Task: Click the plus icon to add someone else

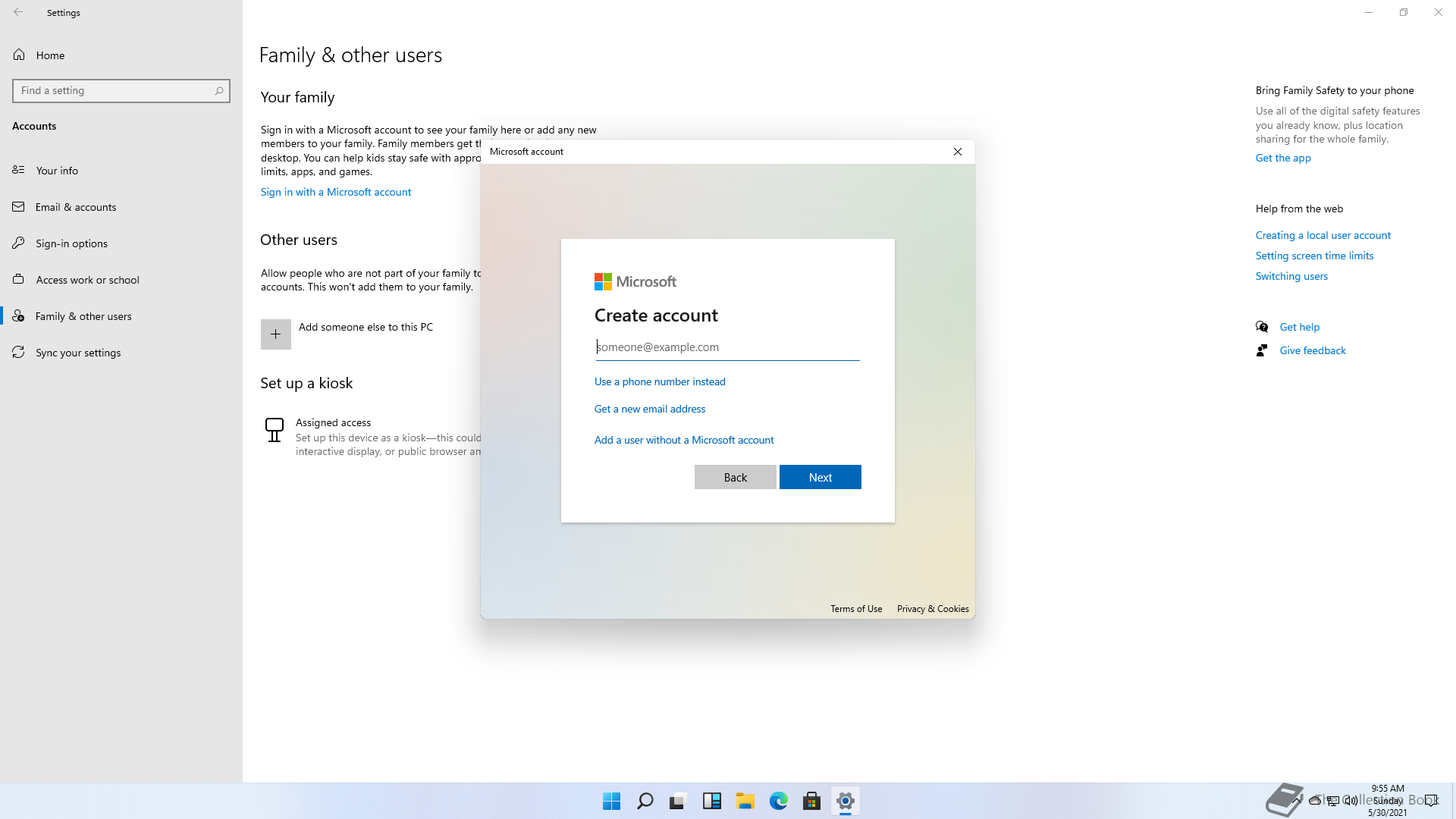Action: 276,334
